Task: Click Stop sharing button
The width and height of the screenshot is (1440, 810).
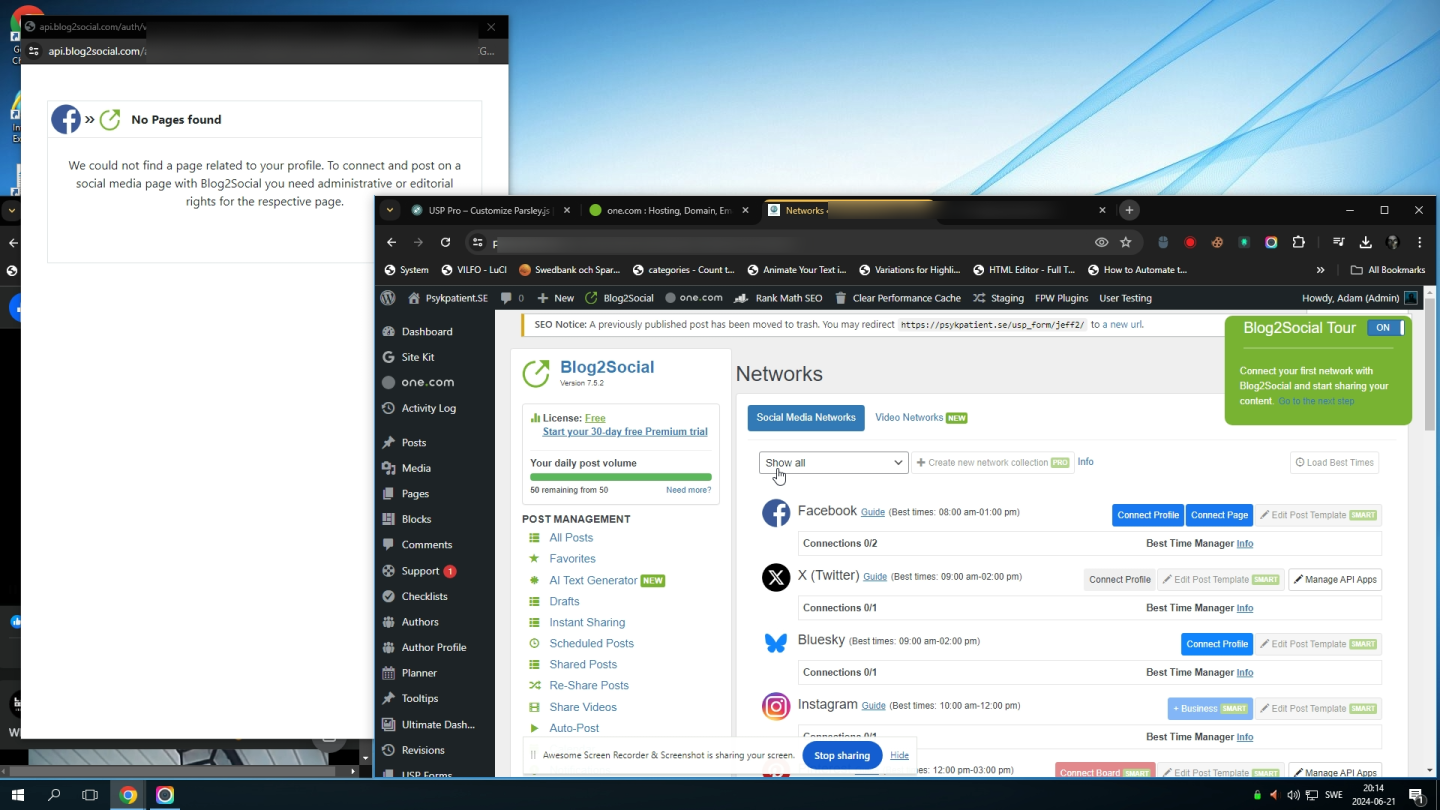Action: tap(842, 756)
